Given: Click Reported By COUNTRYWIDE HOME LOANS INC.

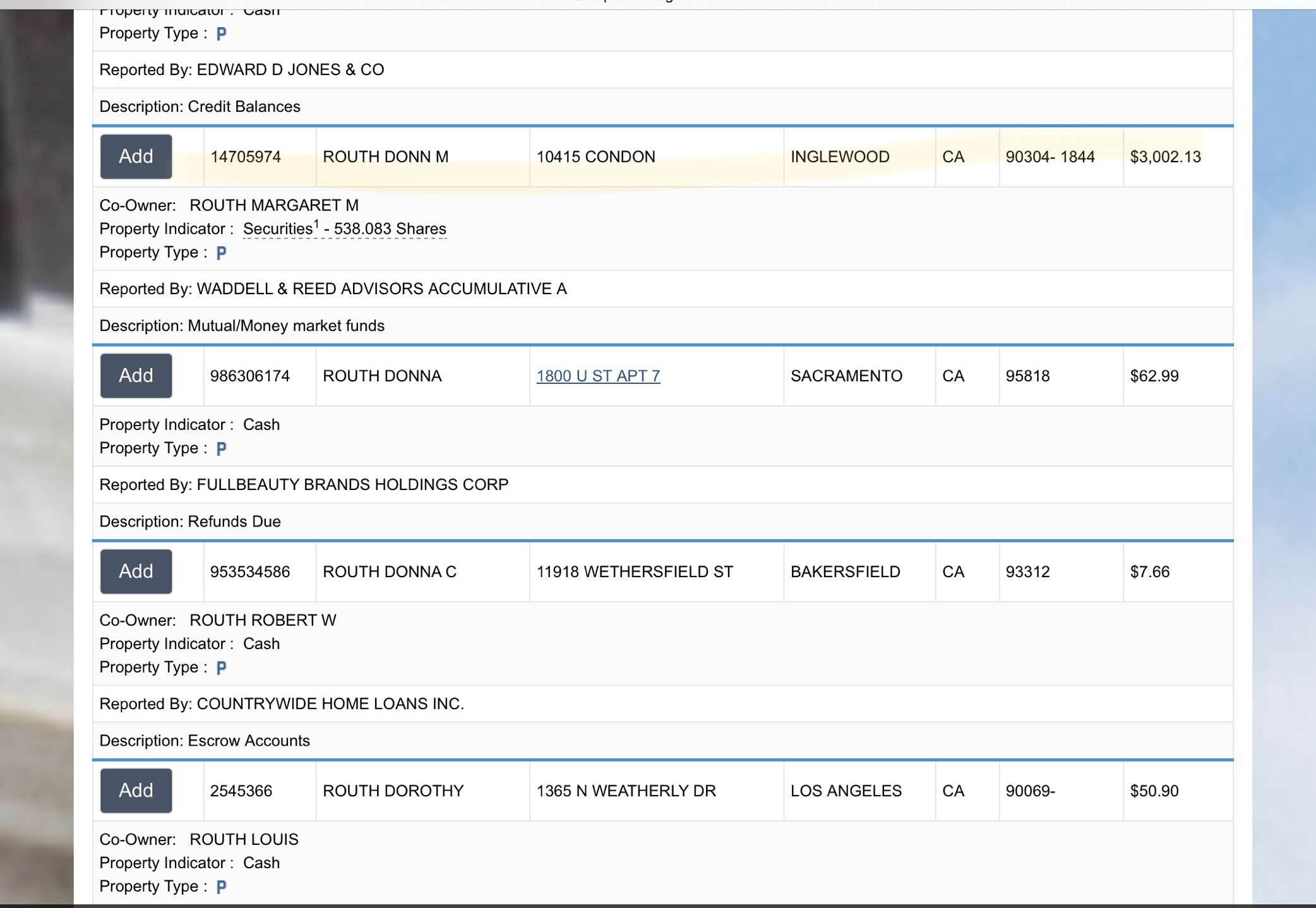Looking at the screenshot, I should (282, 703).
